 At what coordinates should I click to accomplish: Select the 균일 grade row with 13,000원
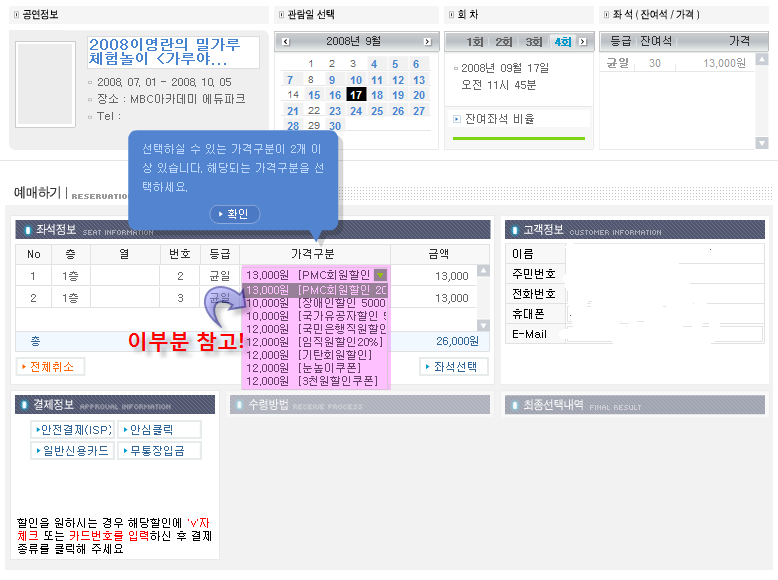(x=677, y=63)
